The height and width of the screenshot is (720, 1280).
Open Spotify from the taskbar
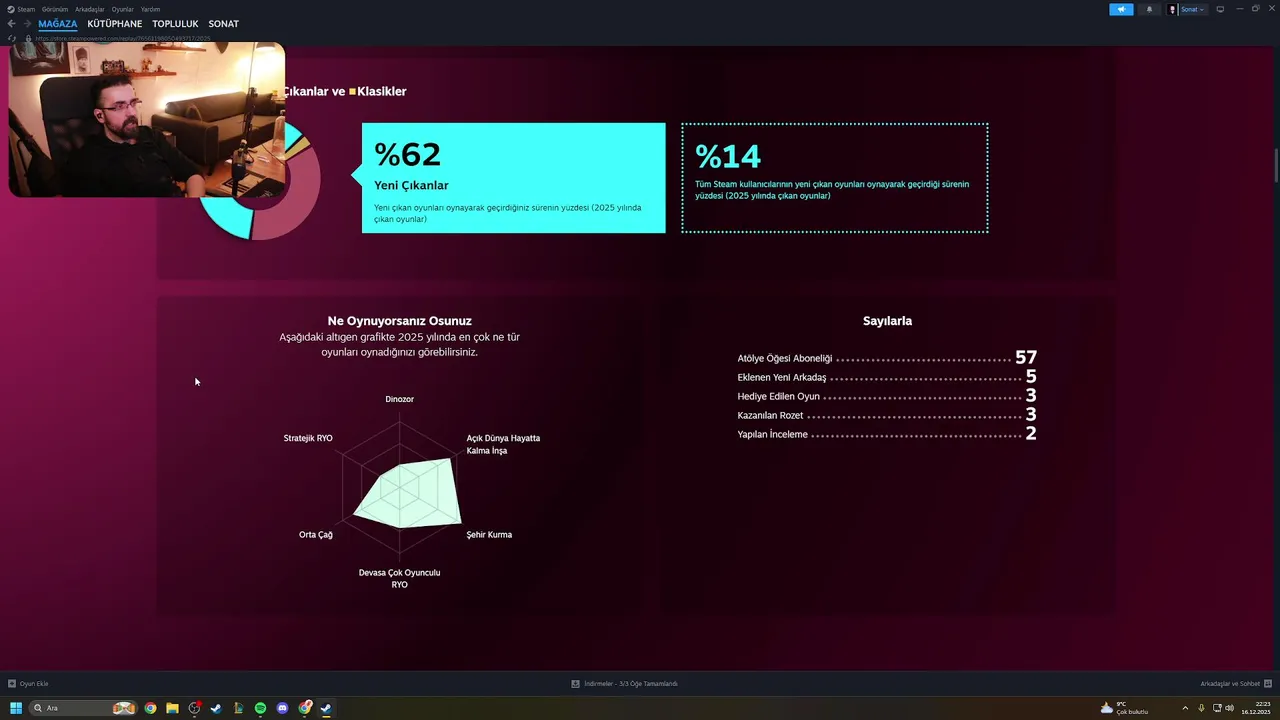pyautogui.click(x=260, y=708)
